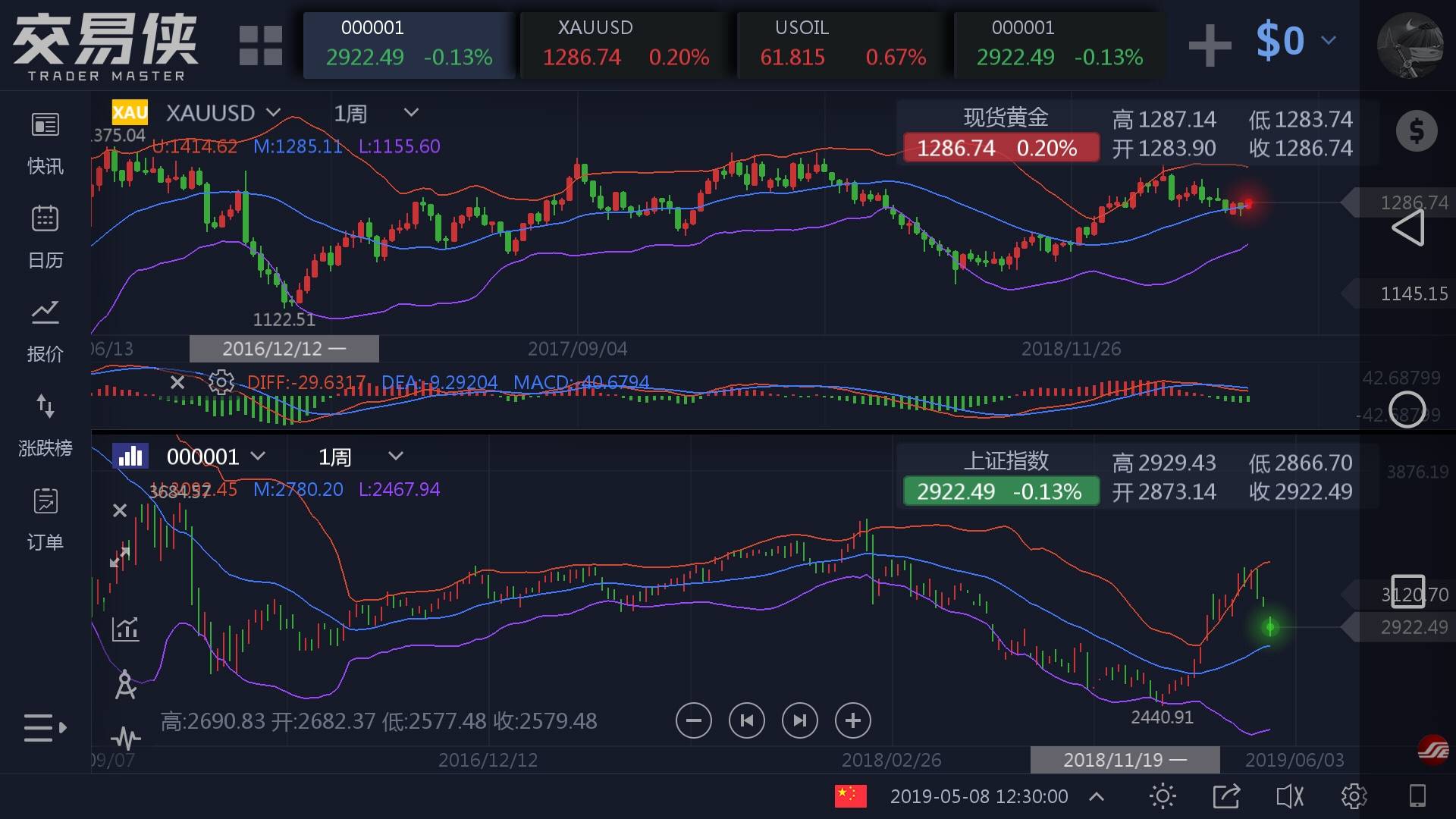This screenshot has height=819, width=1456.
Task: Click the 2018/11/19 date range marker
Action: pos(1124,760)
